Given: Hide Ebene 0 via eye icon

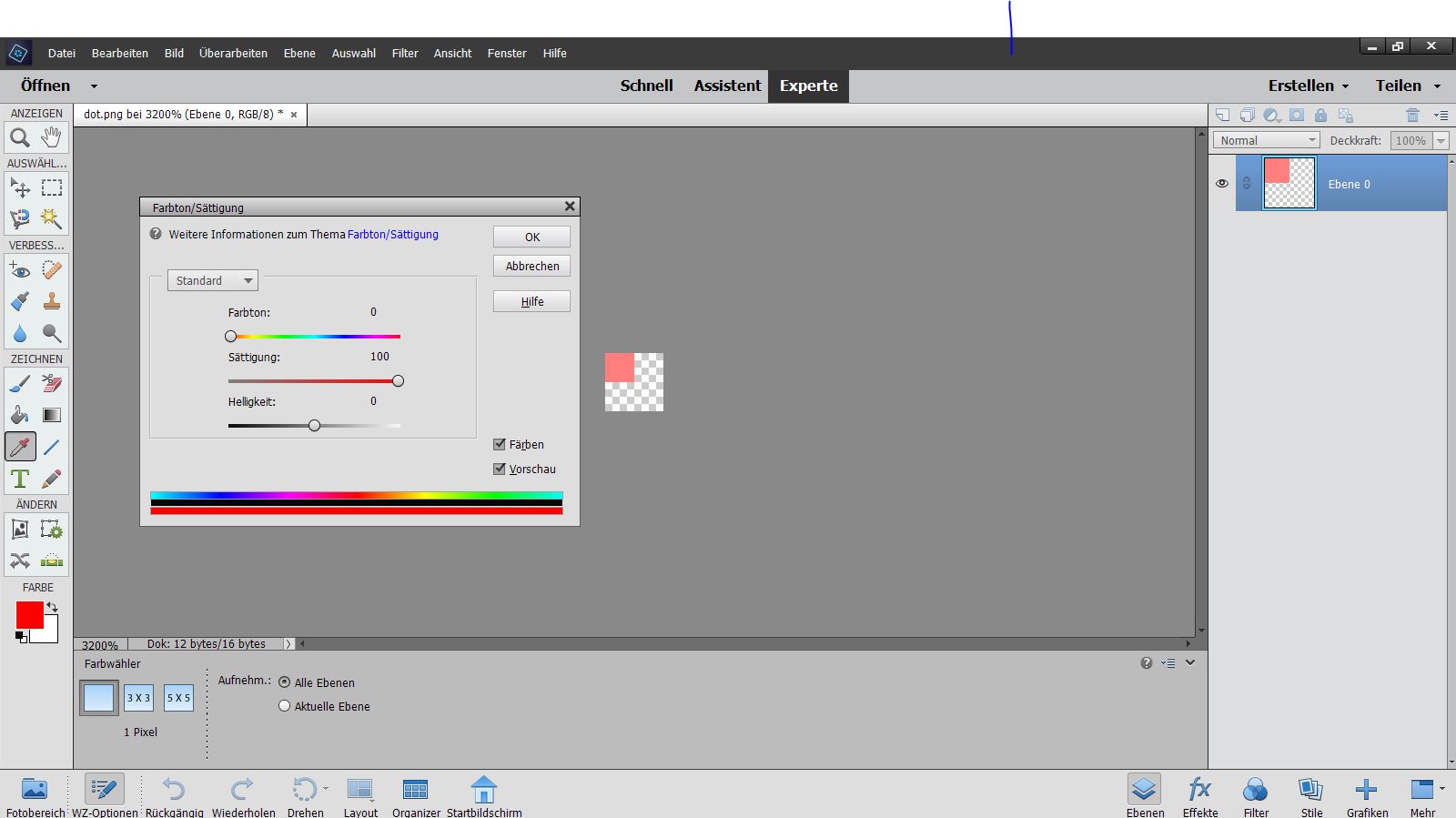Looking at the screenshot, I should pos(1222,184).
